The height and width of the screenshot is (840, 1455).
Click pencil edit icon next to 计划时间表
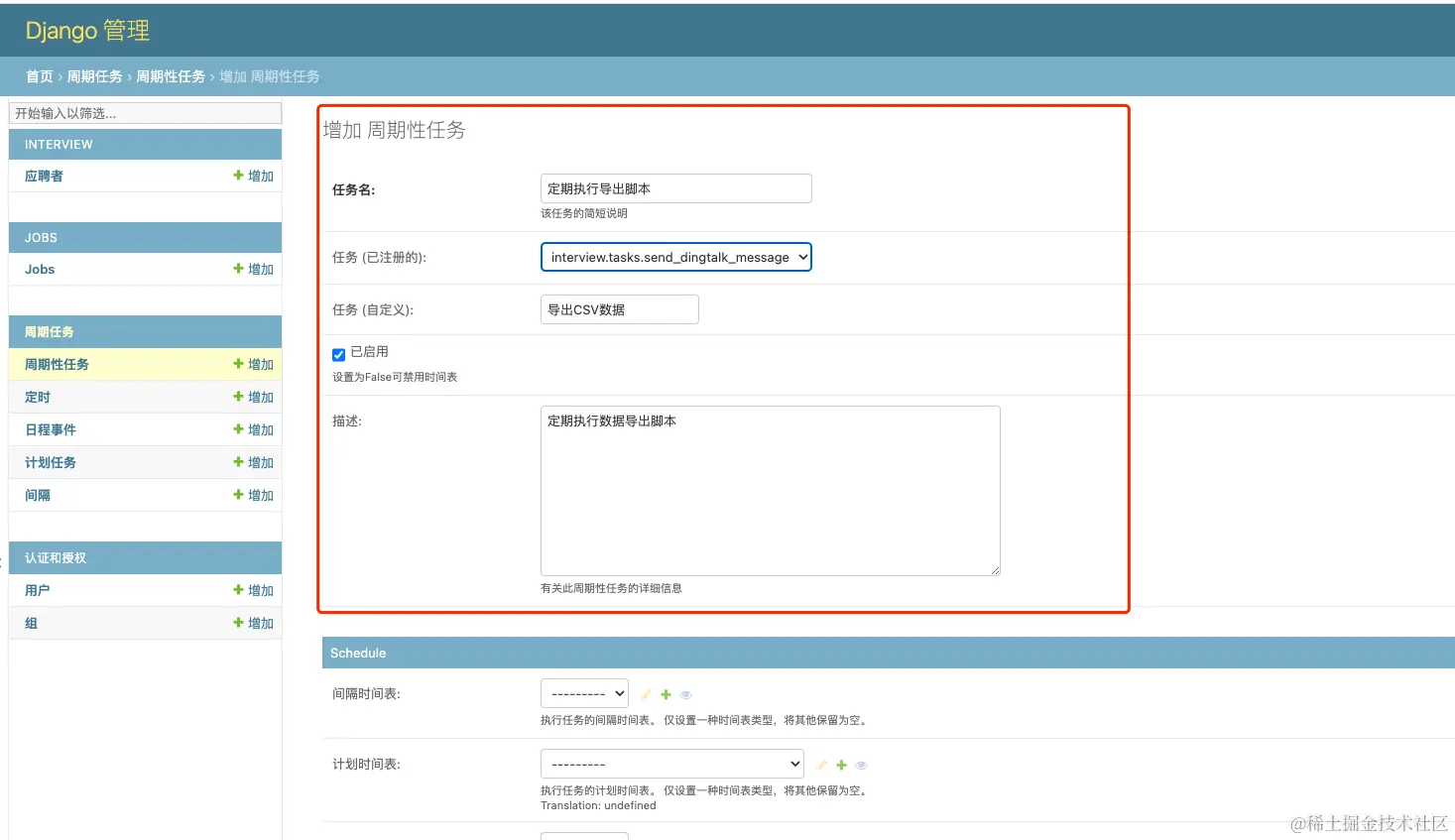point(821,765)
